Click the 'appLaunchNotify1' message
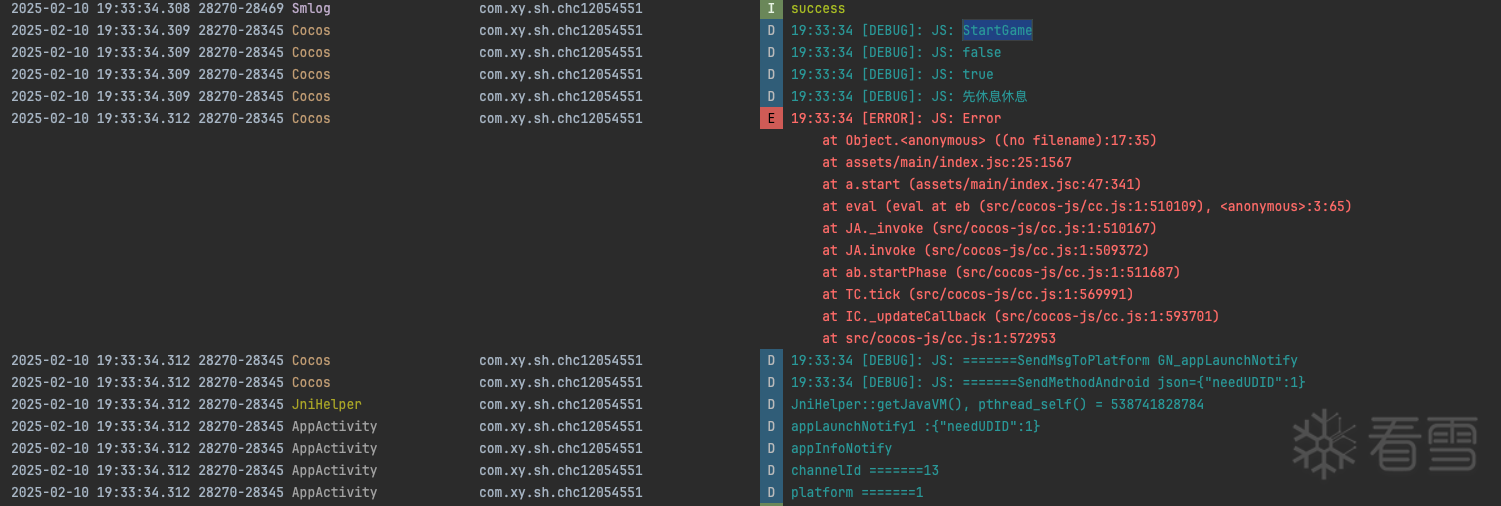 click(915, 426)
